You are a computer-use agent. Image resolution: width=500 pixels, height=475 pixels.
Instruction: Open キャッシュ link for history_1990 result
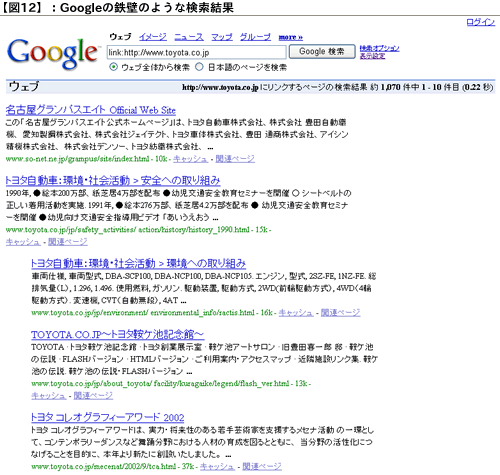[23, 242]
